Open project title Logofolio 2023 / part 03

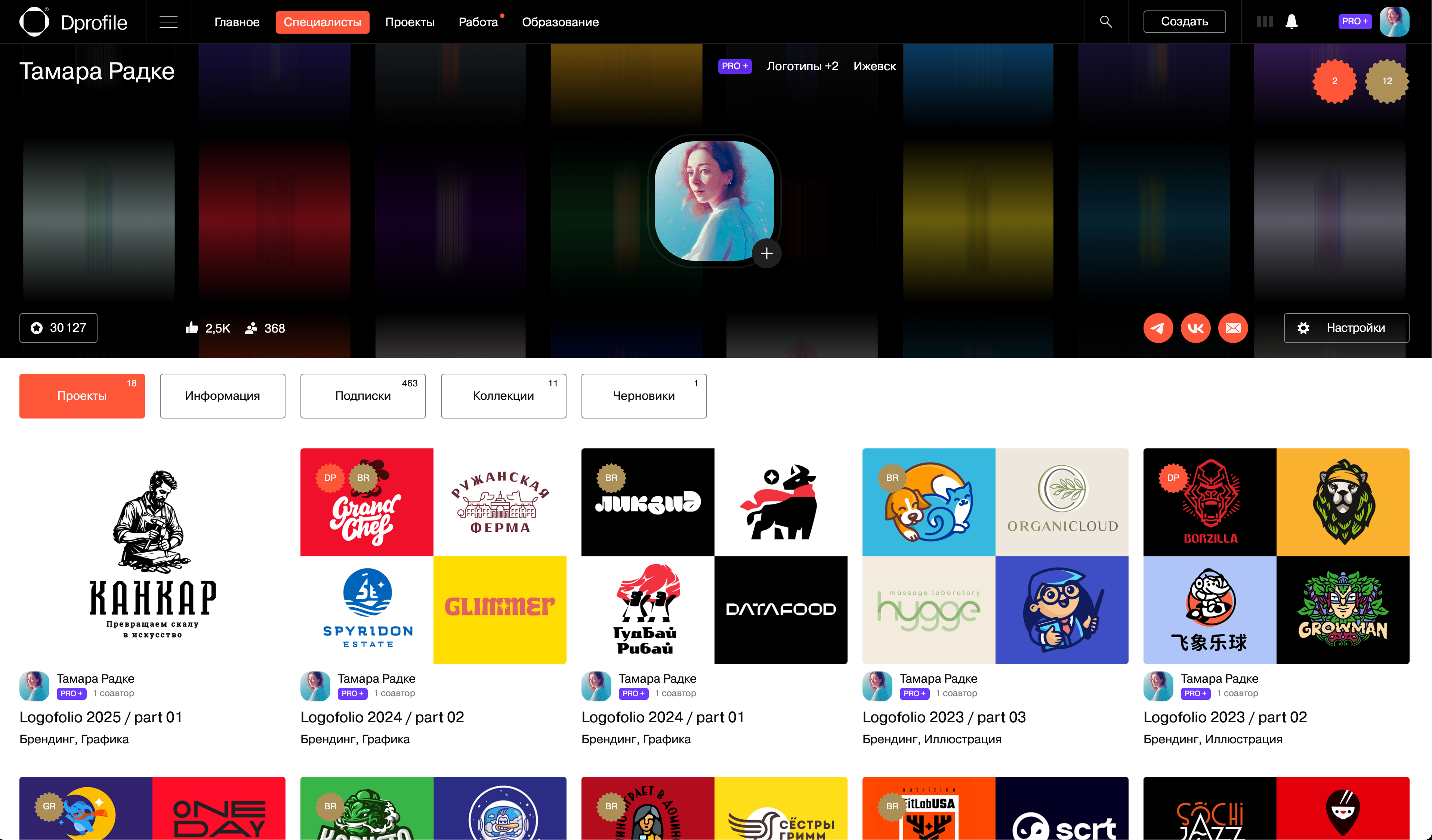click(x=944, y=717)
